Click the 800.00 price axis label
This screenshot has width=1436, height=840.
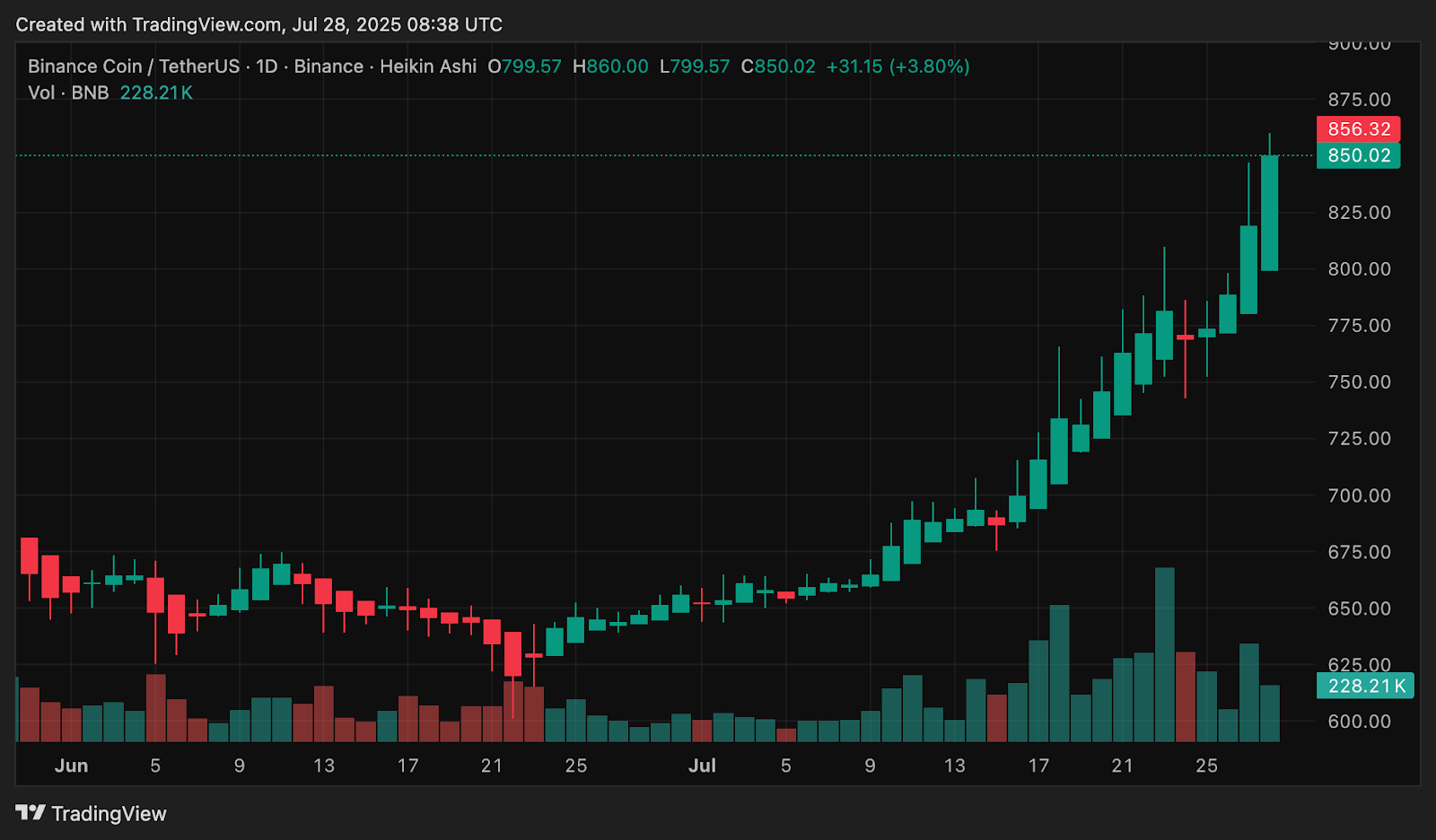(x=1360, y=269)
